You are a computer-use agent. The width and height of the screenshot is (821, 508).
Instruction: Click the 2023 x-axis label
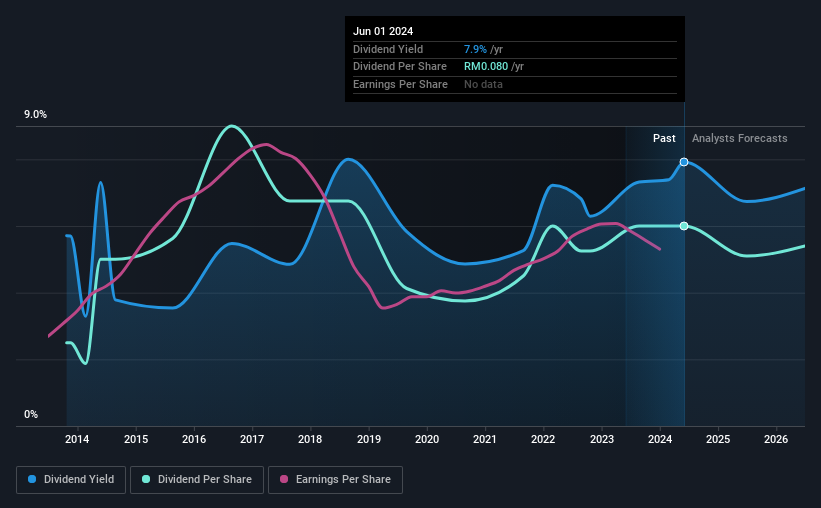click(x=602, y=439)
